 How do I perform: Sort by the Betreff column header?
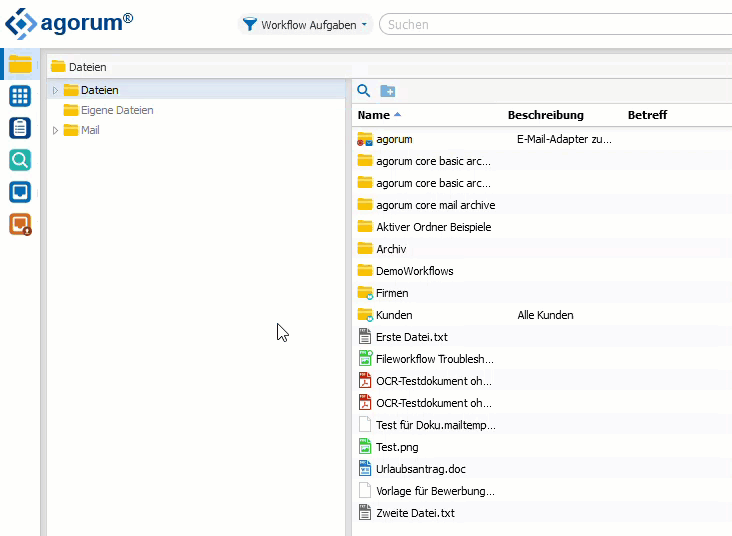(x=647, y=115)
